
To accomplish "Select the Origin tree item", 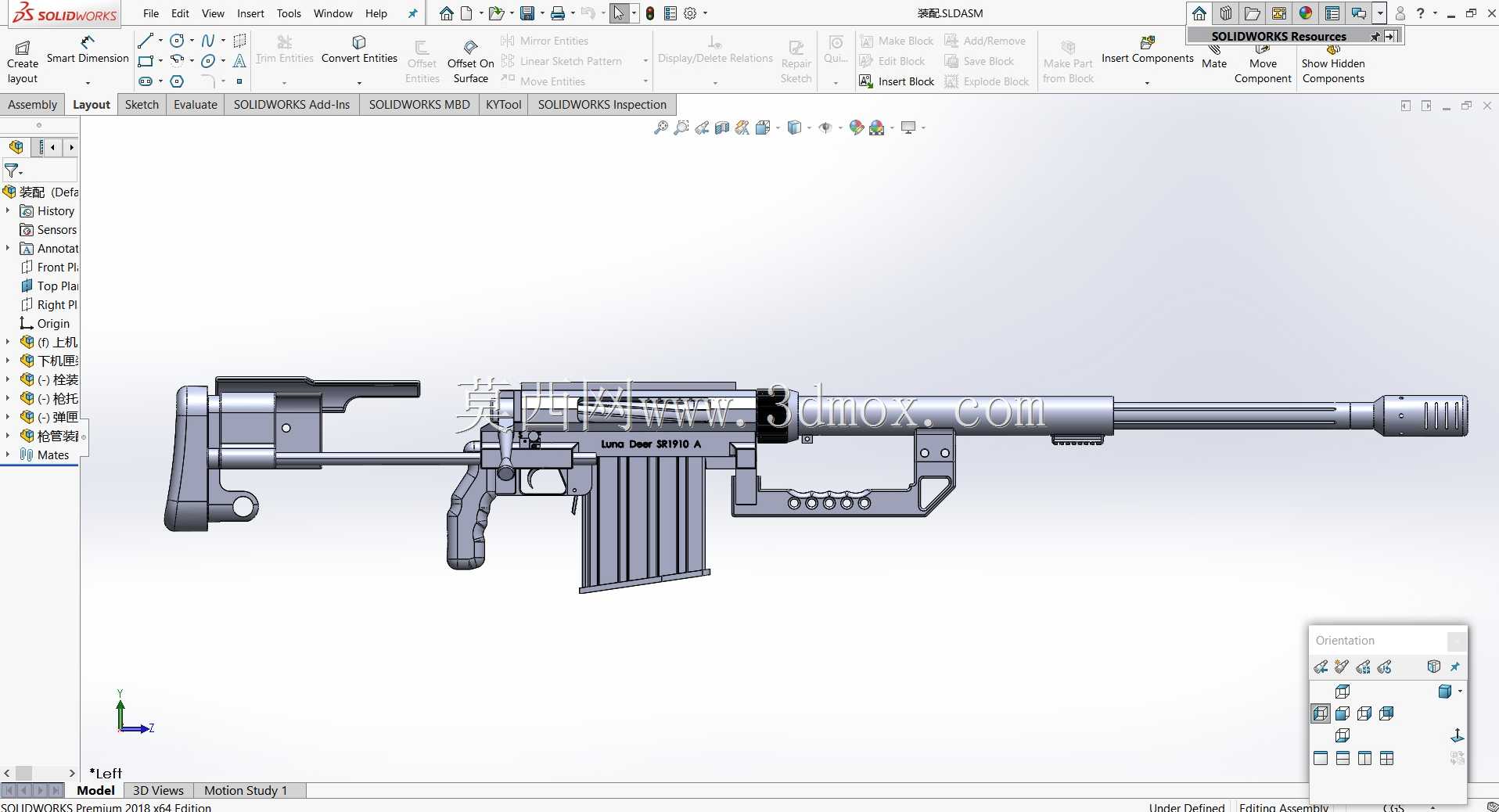I will tap(45, 323).
